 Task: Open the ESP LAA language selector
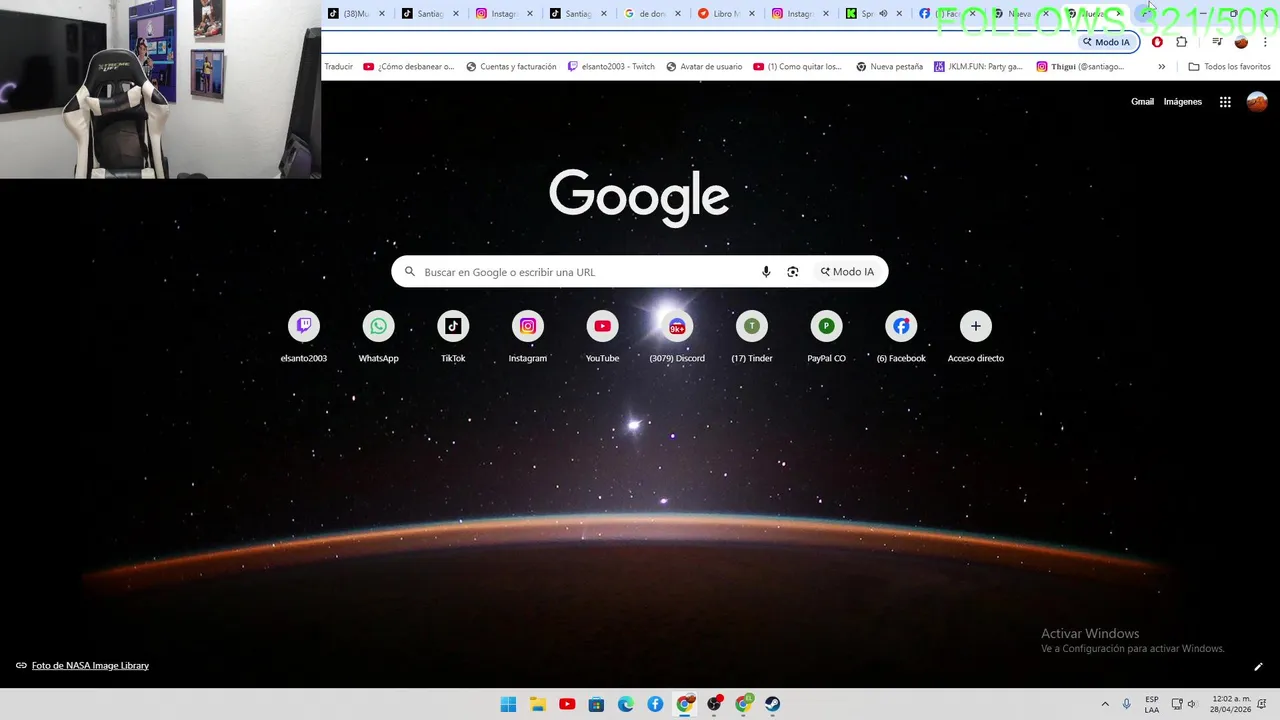pyautogui.click(x=1152, y=704)
